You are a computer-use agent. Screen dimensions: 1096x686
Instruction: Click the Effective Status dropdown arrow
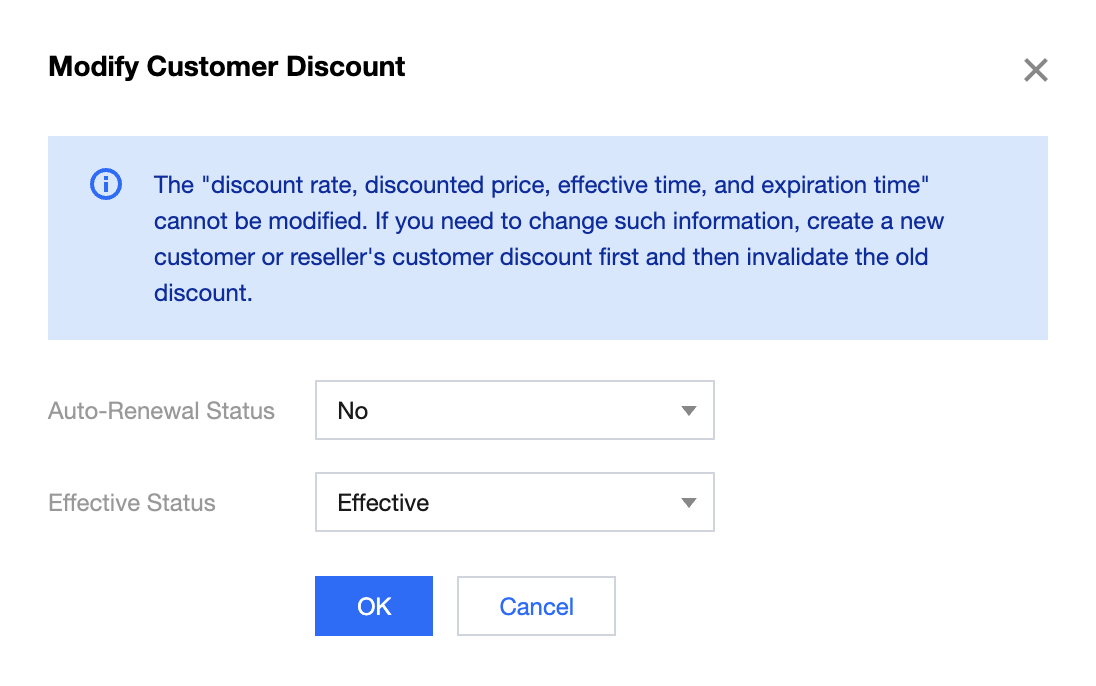(x=688, y=502)
